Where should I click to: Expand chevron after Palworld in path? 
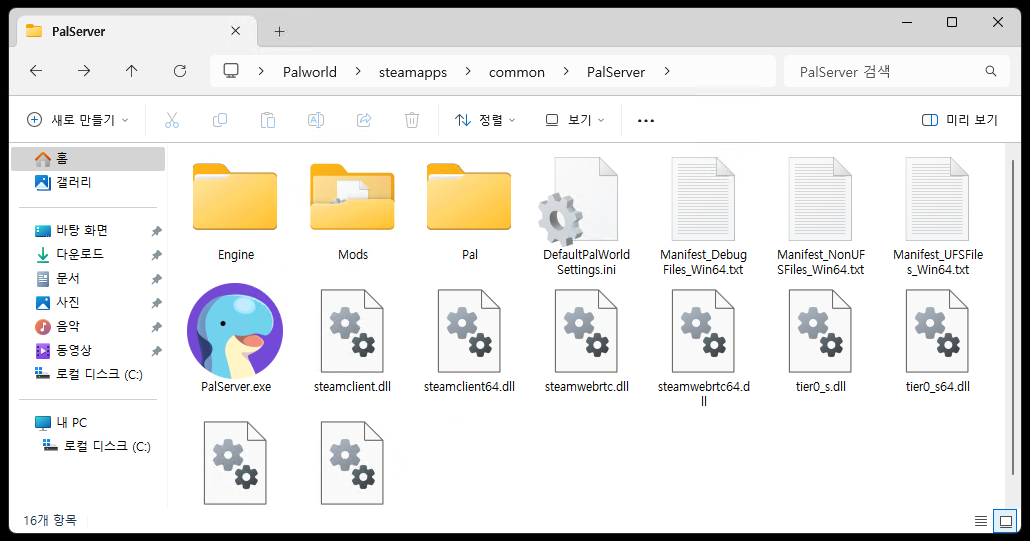coord(358,71)
